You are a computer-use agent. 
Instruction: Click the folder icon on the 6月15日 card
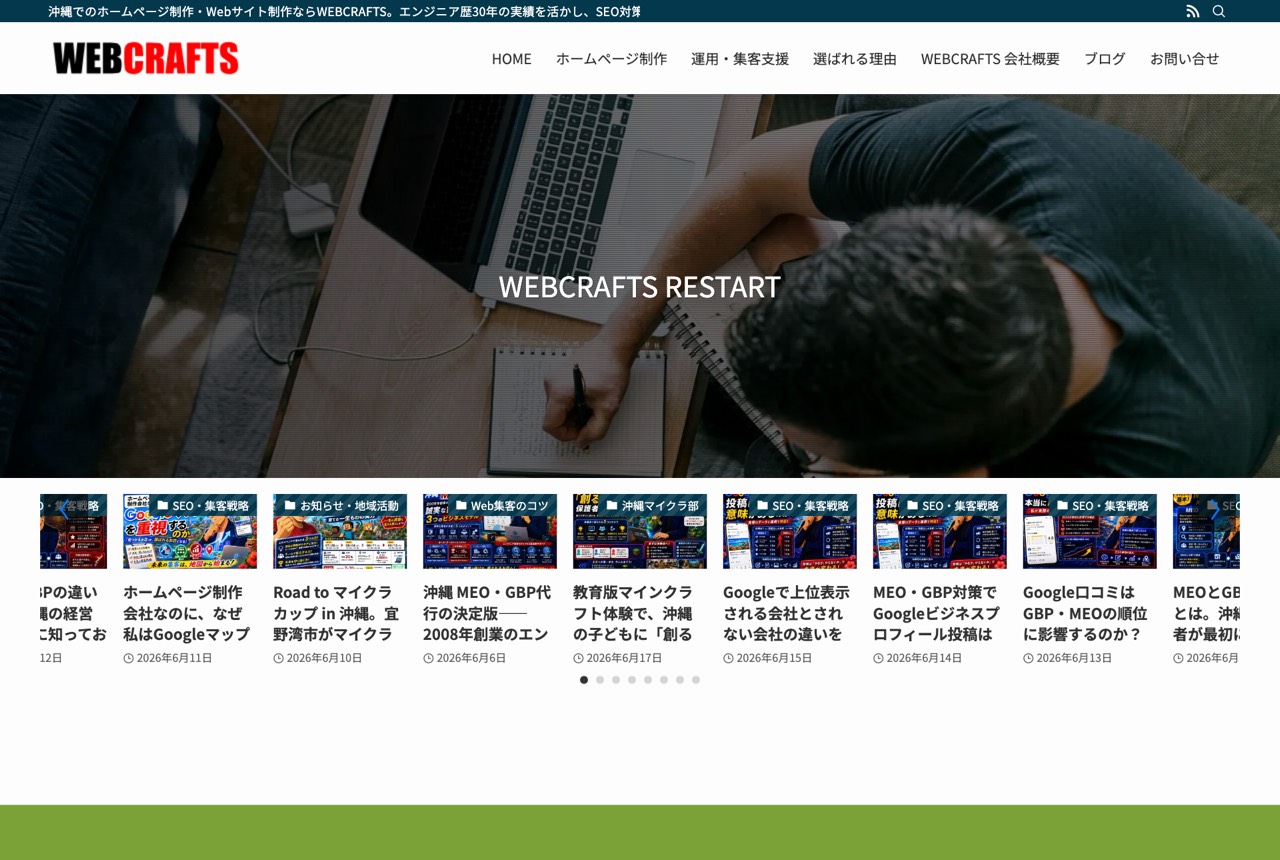point(763,506)
